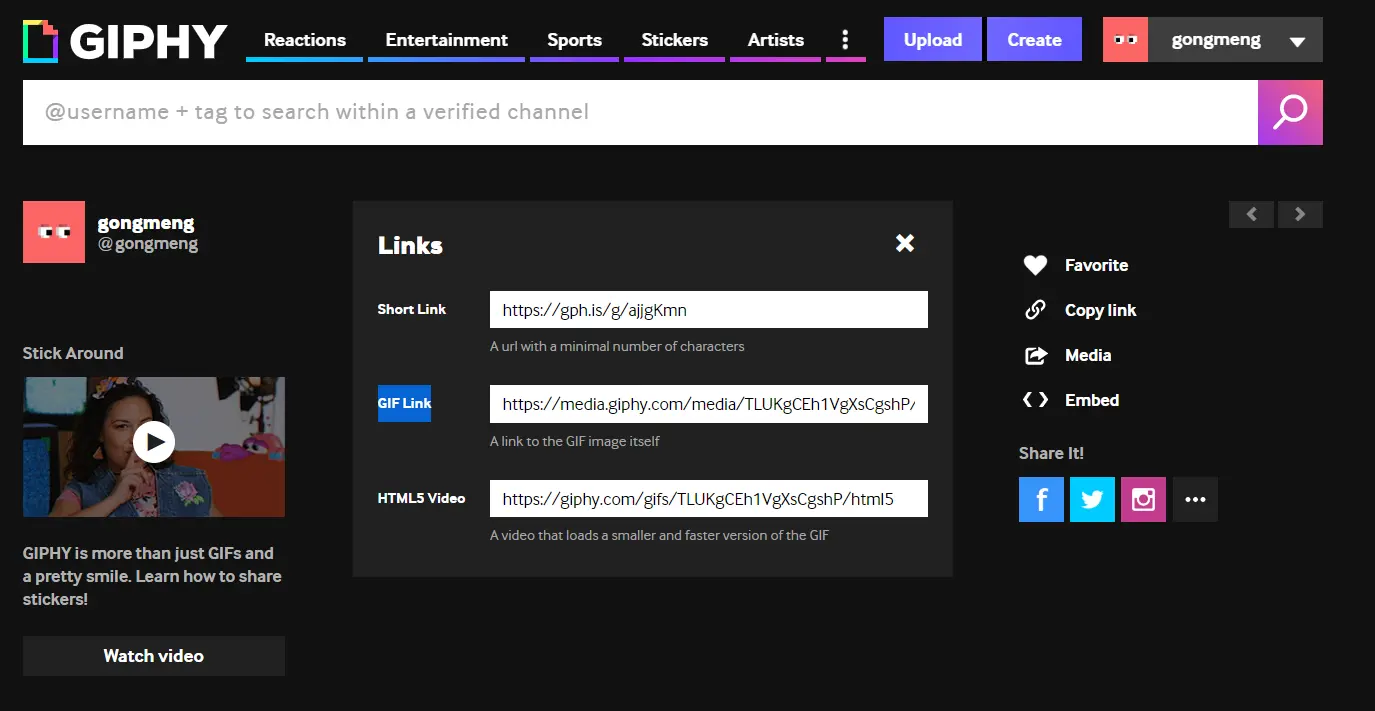Click the Favorite text option

(x=1096, y=265)
